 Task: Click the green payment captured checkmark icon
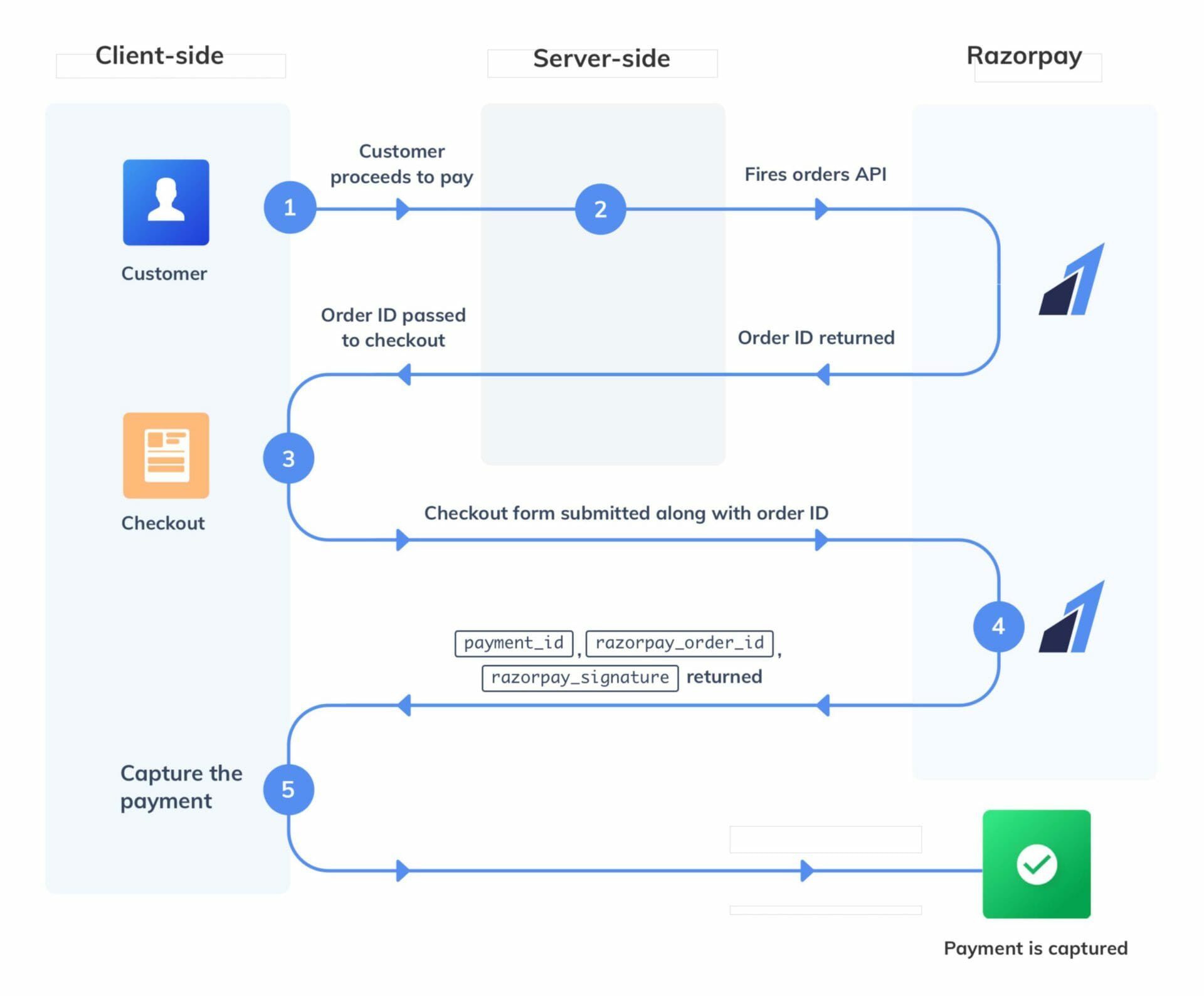1037,864
